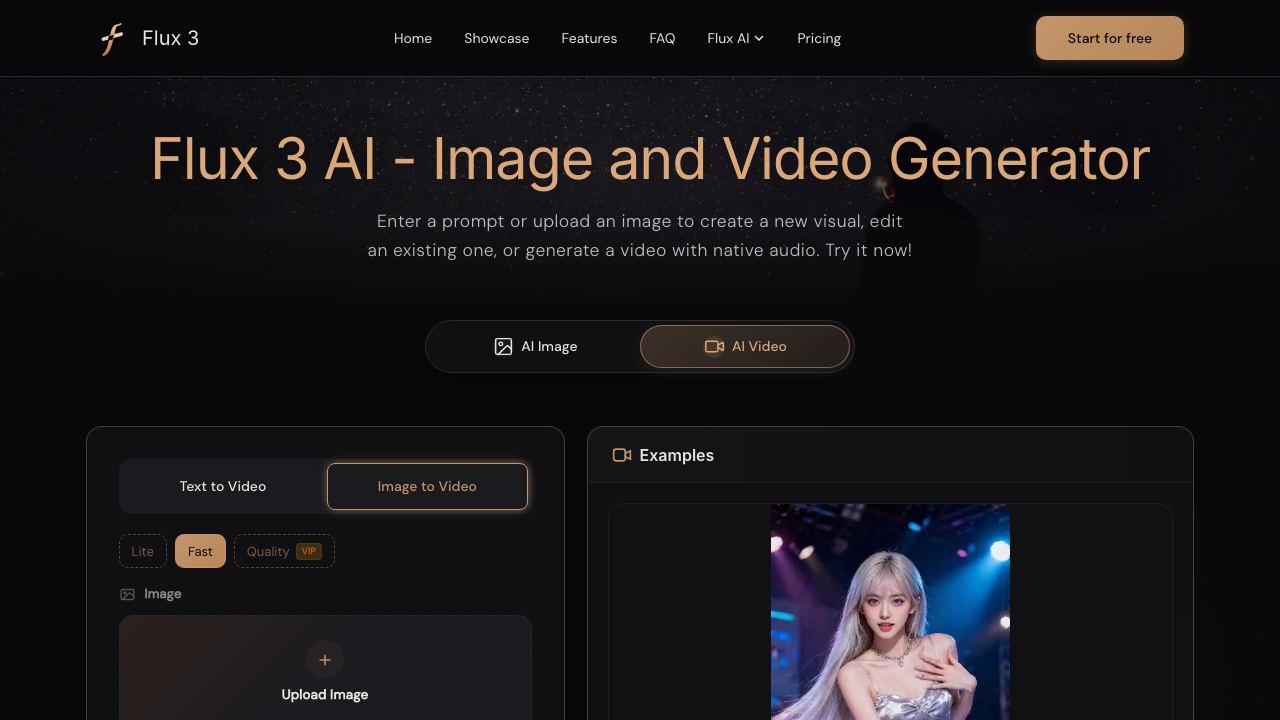This screenshot has width=1280, height=720.
Task: Choose the Quality VIP model option
Action: [284, 551]
